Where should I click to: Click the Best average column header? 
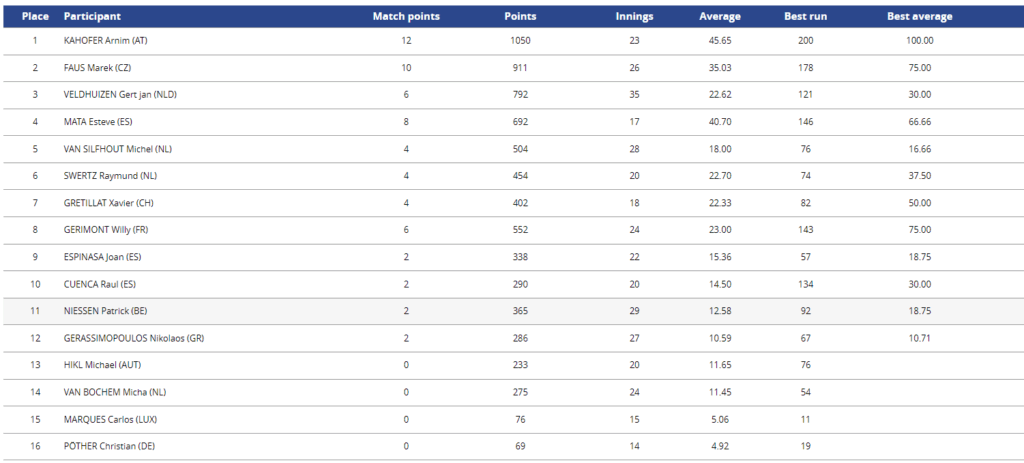pos(920,17)
